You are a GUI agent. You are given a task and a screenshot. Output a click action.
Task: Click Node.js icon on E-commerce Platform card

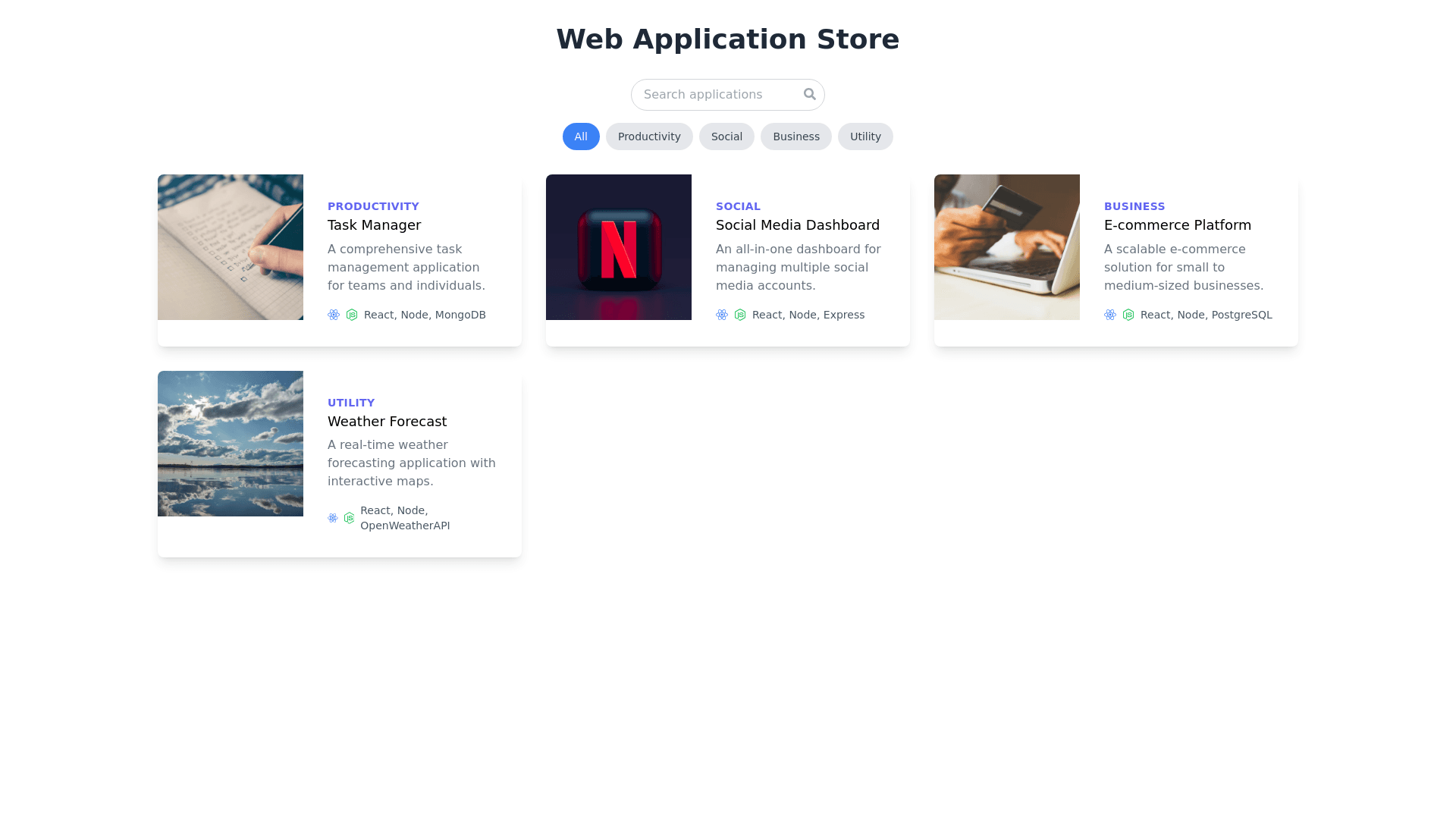click(x=1128, y=315)
